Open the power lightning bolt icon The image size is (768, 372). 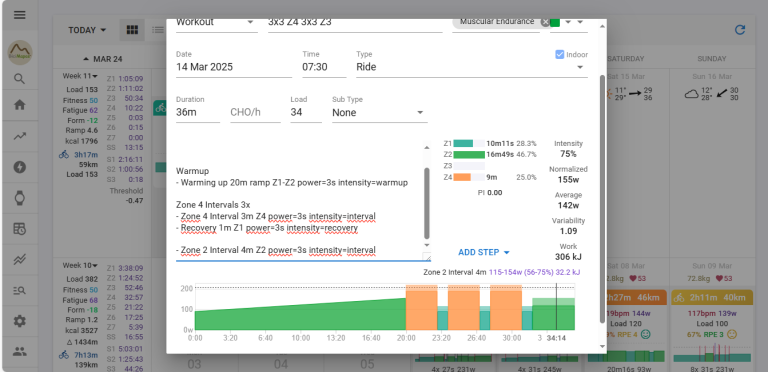point(20,167)
